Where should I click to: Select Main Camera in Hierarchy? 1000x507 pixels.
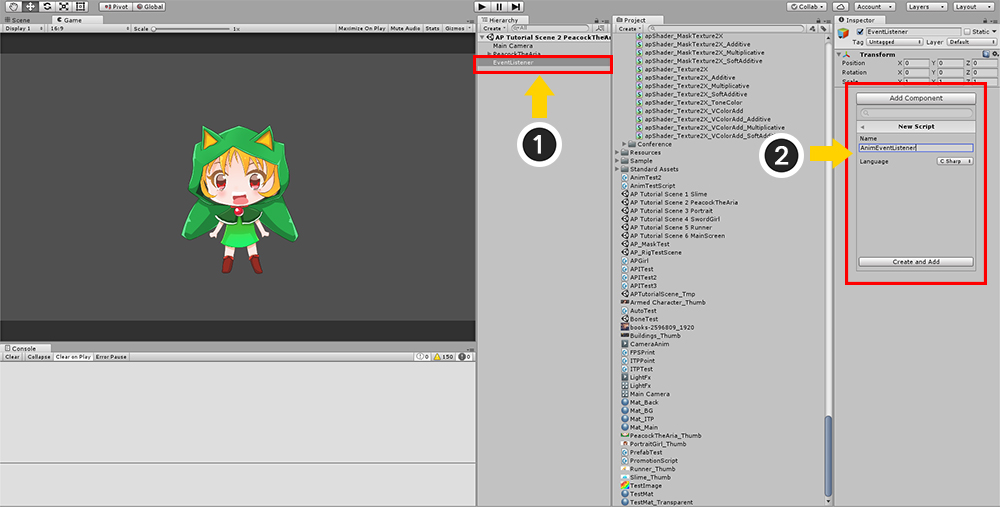[513, 46]
